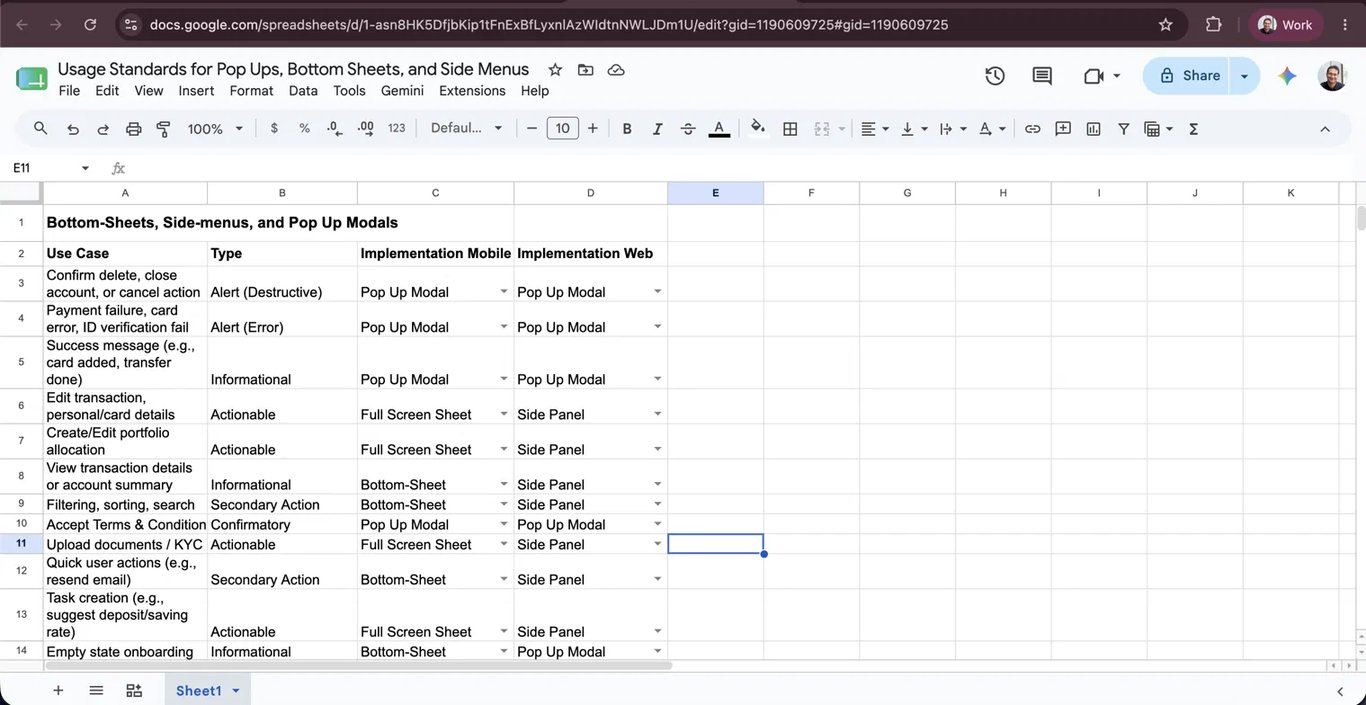Click the font size field
The height and width of the screenshot is (705, 1366).
point(563,128)
